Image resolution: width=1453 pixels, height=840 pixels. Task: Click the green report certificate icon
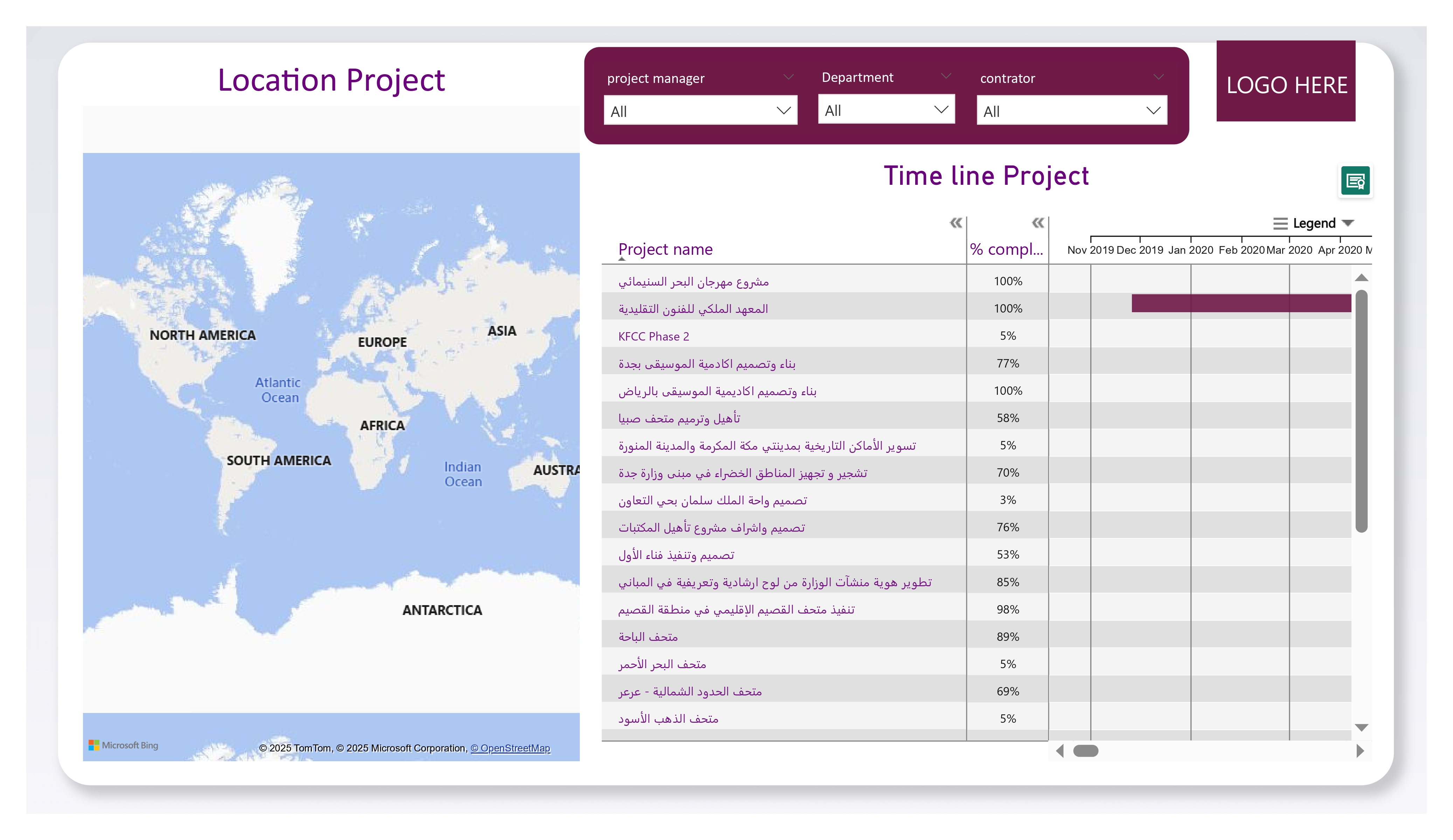(1354, 182)
